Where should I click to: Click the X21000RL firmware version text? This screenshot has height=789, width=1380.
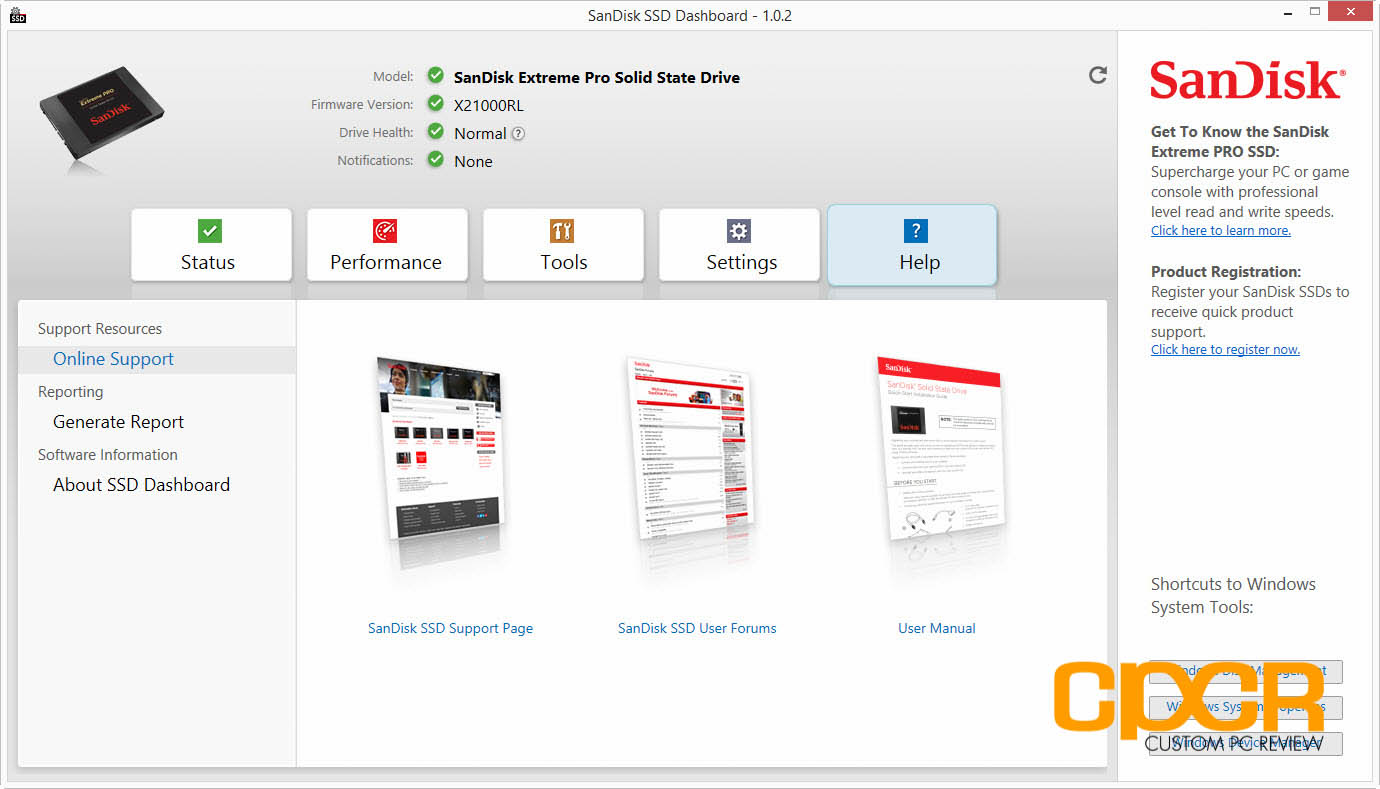489,105
